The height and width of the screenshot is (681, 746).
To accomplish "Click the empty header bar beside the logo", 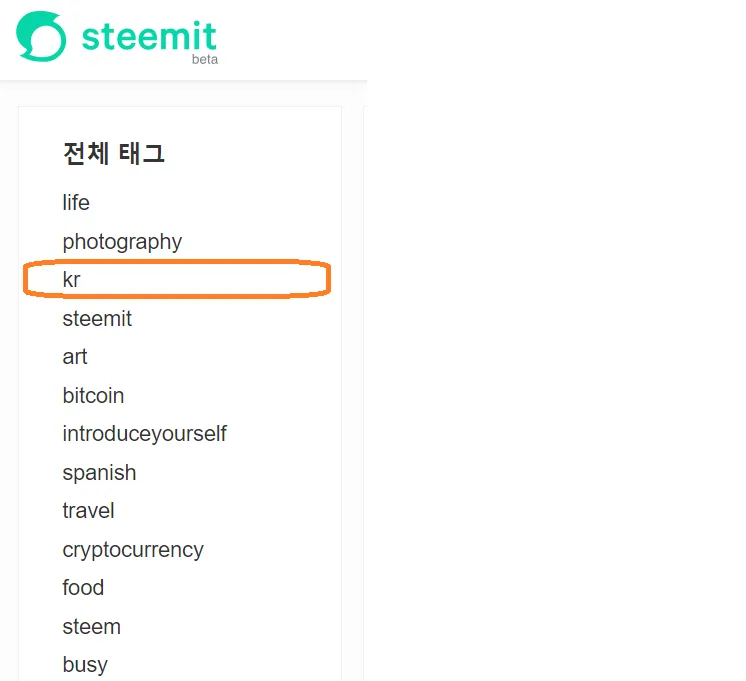I will [x=300, y=40].
